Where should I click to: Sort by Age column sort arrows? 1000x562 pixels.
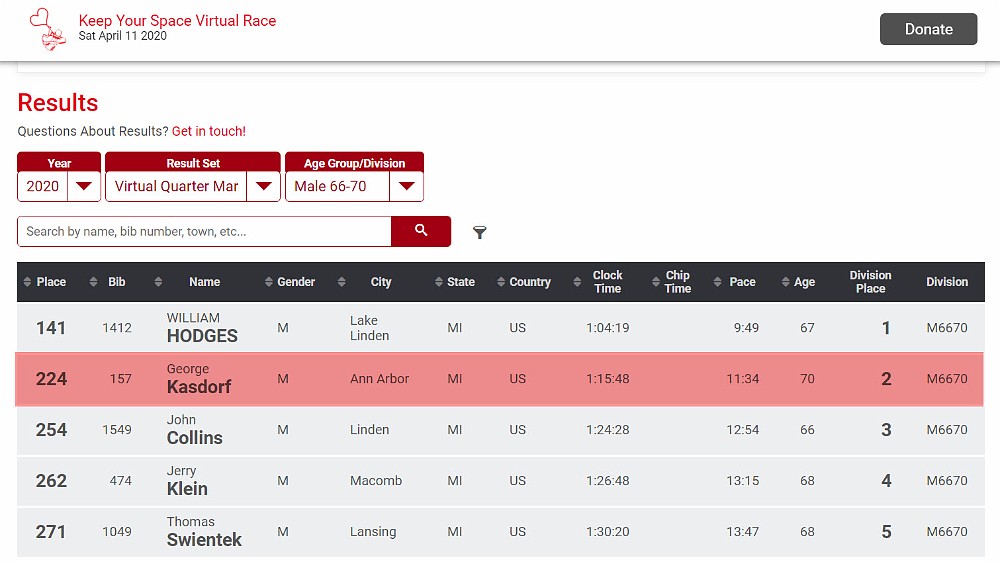tap(785, 282)
